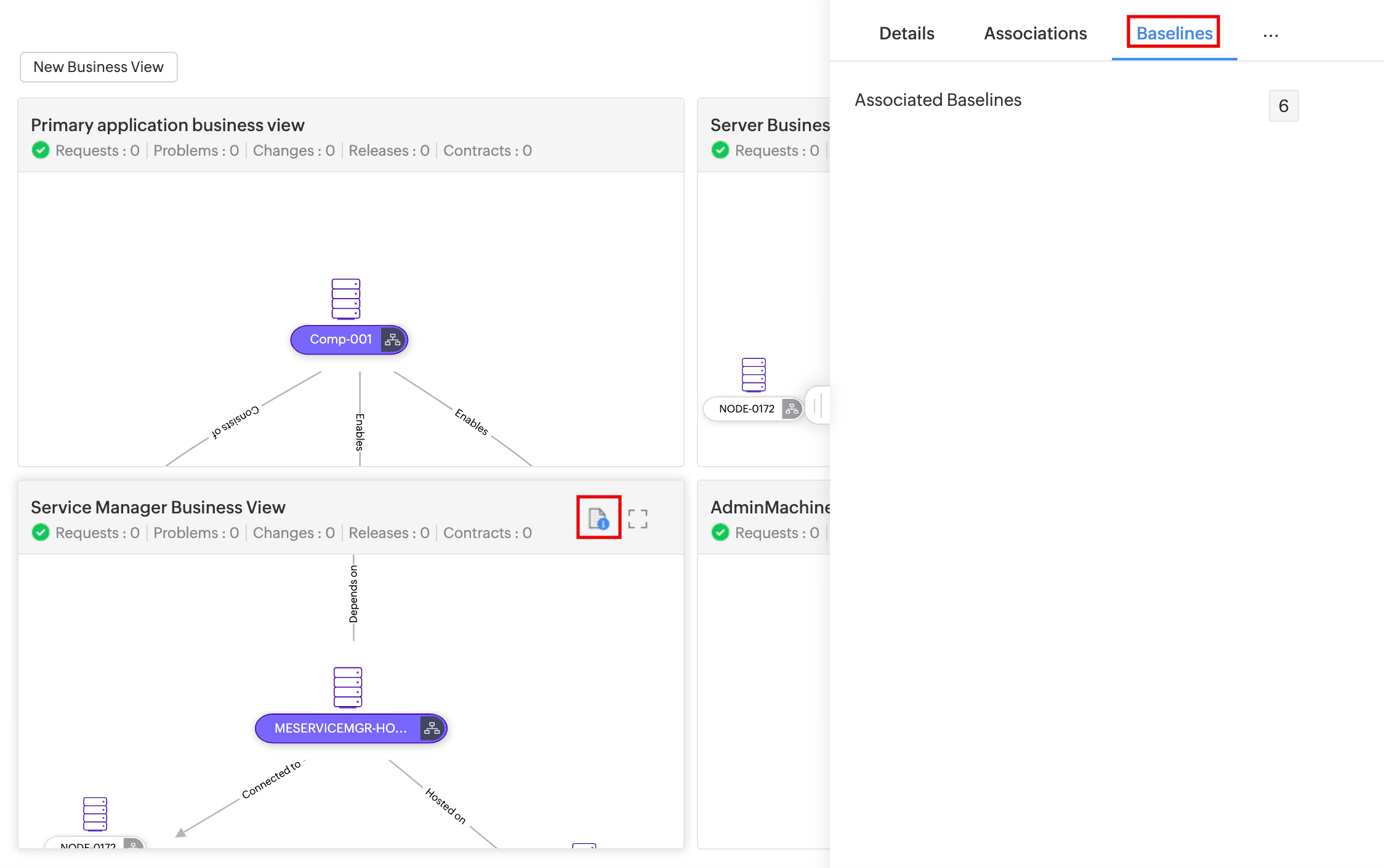Click server icon above MESERVICEMGR-HO node
1384x868 pixels.
[x=348, y=687]
